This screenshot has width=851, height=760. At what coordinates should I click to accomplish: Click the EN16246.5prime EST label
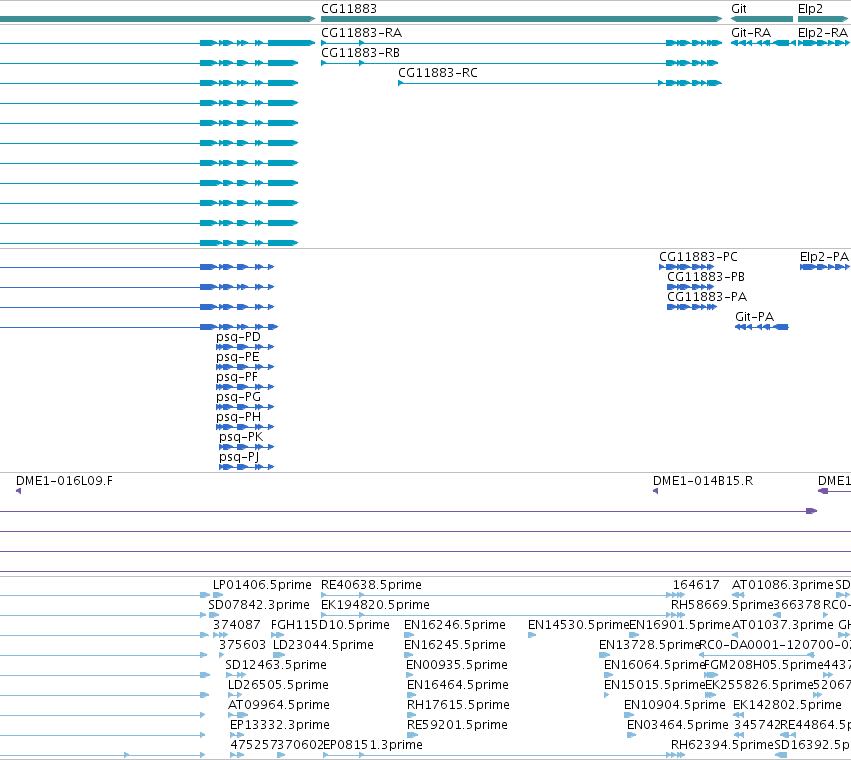455,625
